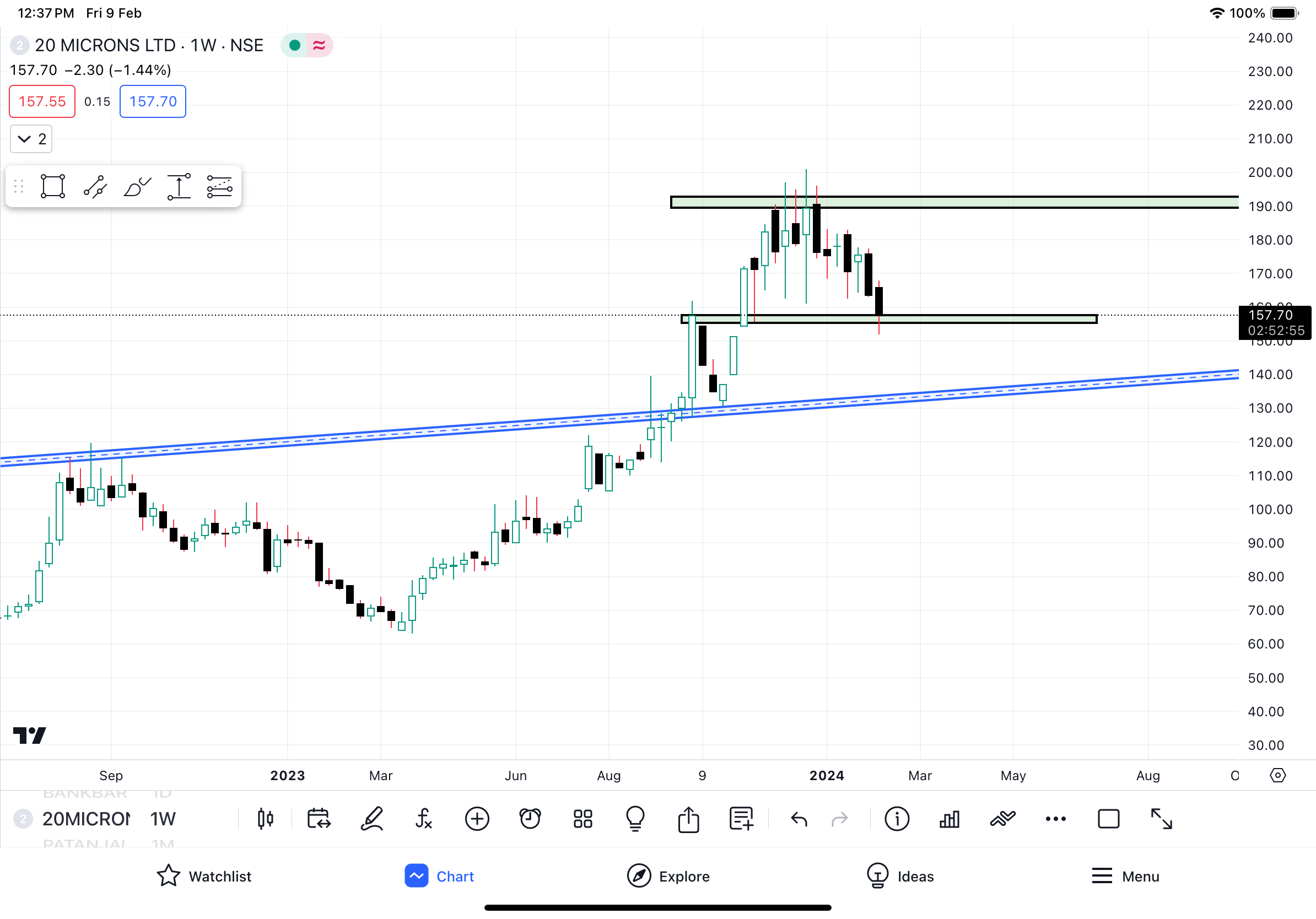Click the current price label 157.70 on axis
Screen dimensions: 1316x919
pyautogui.click(x=1274, y=322)
